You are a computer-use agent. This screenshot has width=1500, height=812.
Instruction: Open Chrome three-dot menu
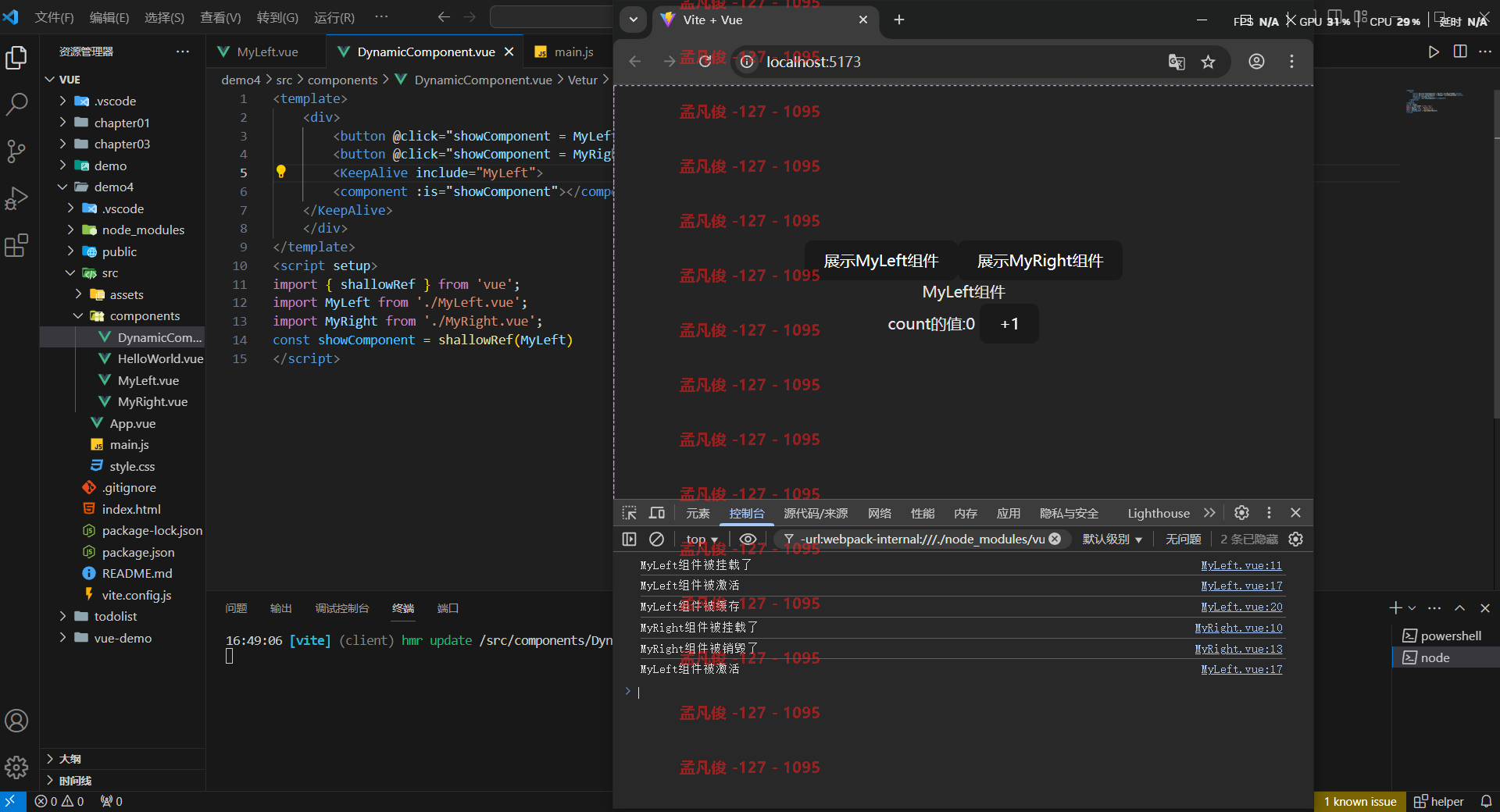[x=1291, y=62]
